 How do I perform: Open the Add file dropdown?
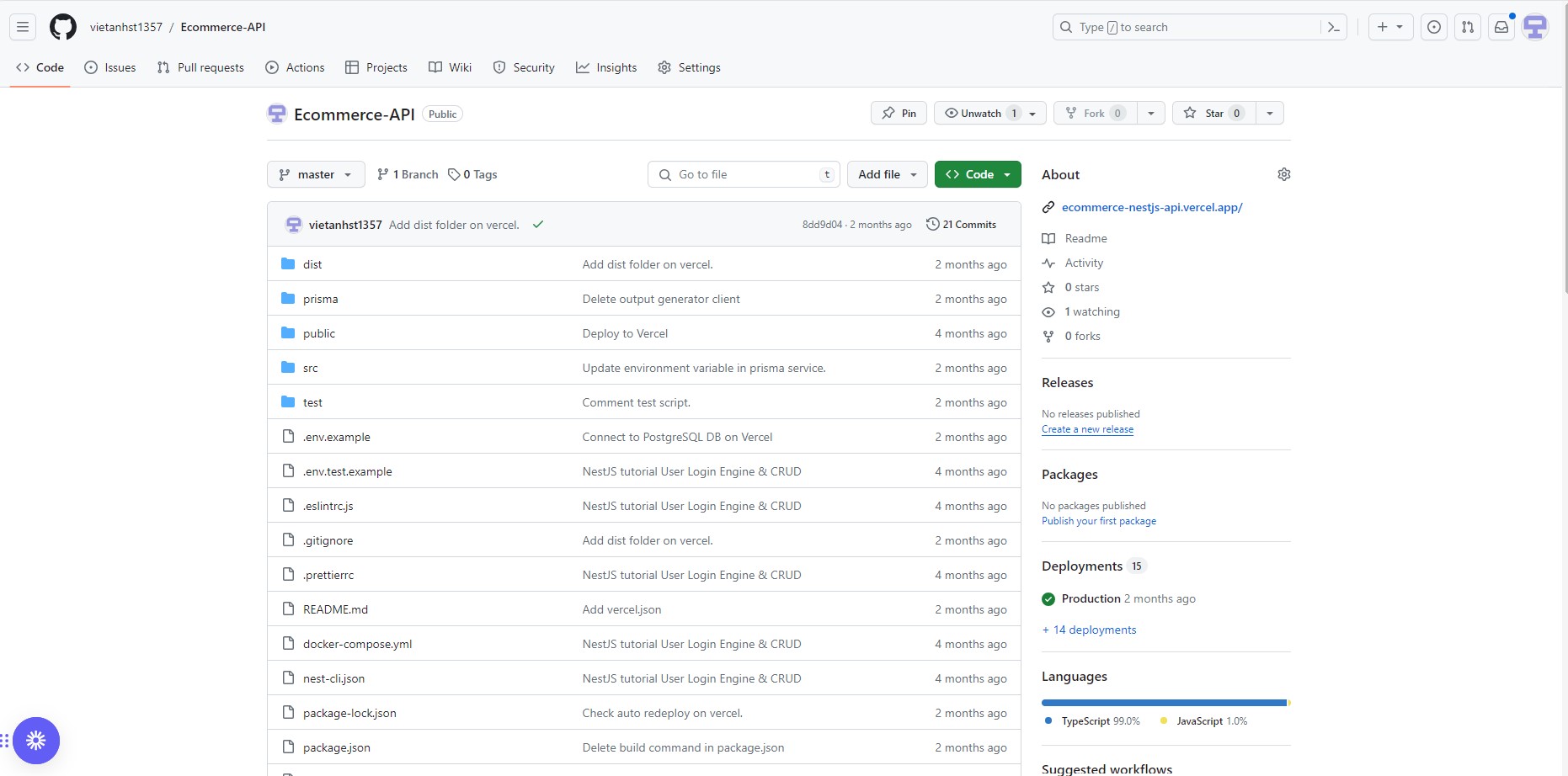click(888, 174)
